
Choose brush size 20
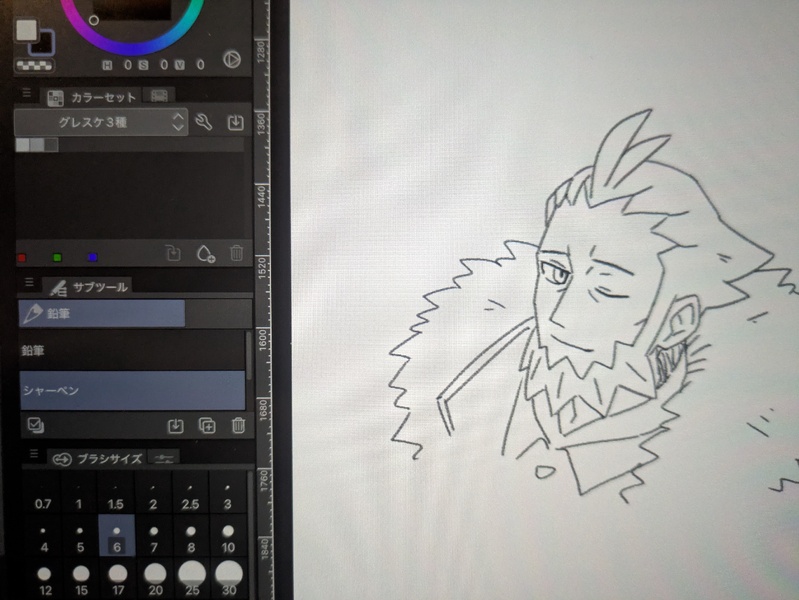coord(155,580)
